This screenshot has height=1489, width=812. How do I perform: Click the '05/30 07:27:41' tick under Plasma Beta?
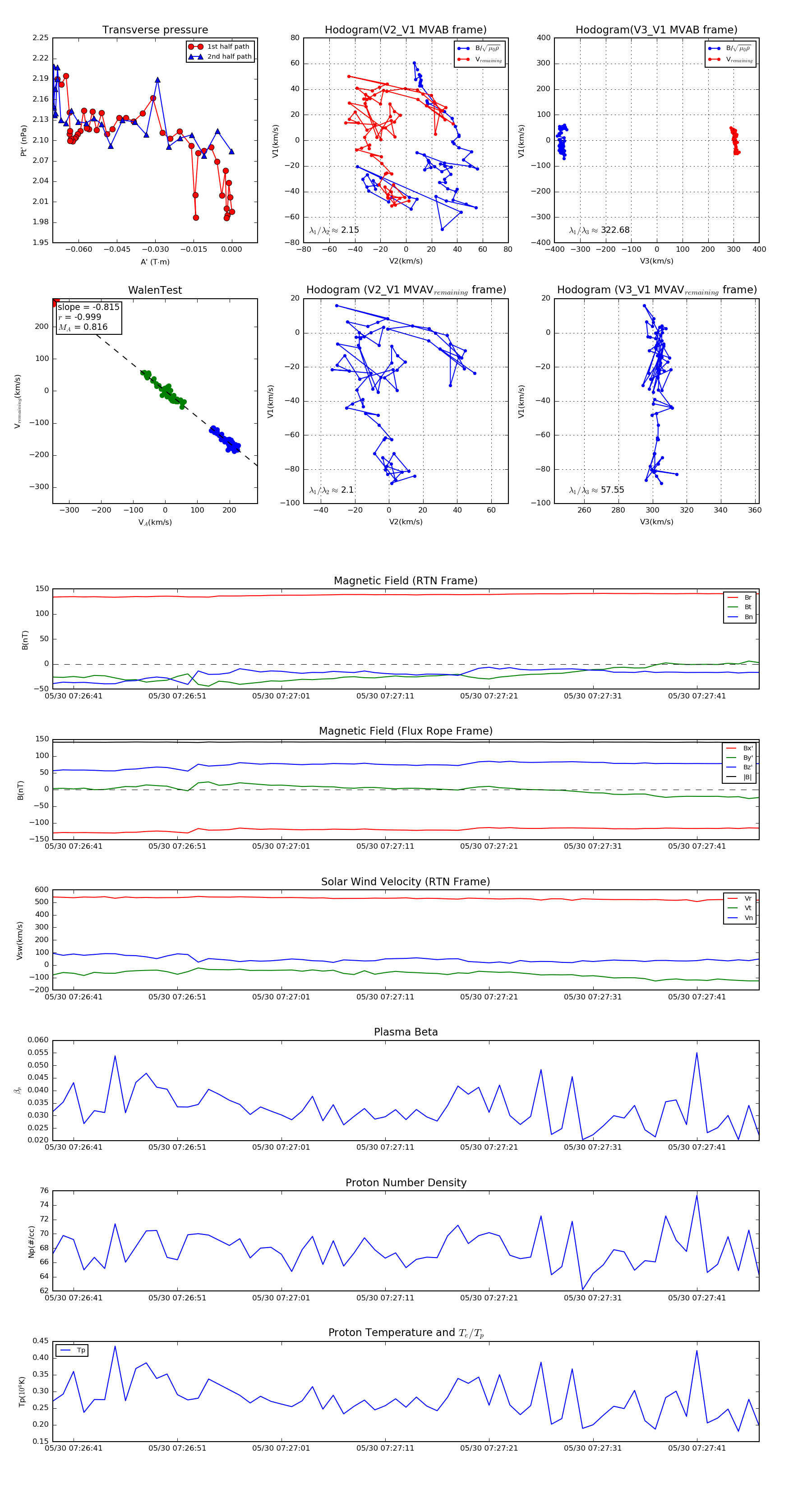[x=697, y=1147]
